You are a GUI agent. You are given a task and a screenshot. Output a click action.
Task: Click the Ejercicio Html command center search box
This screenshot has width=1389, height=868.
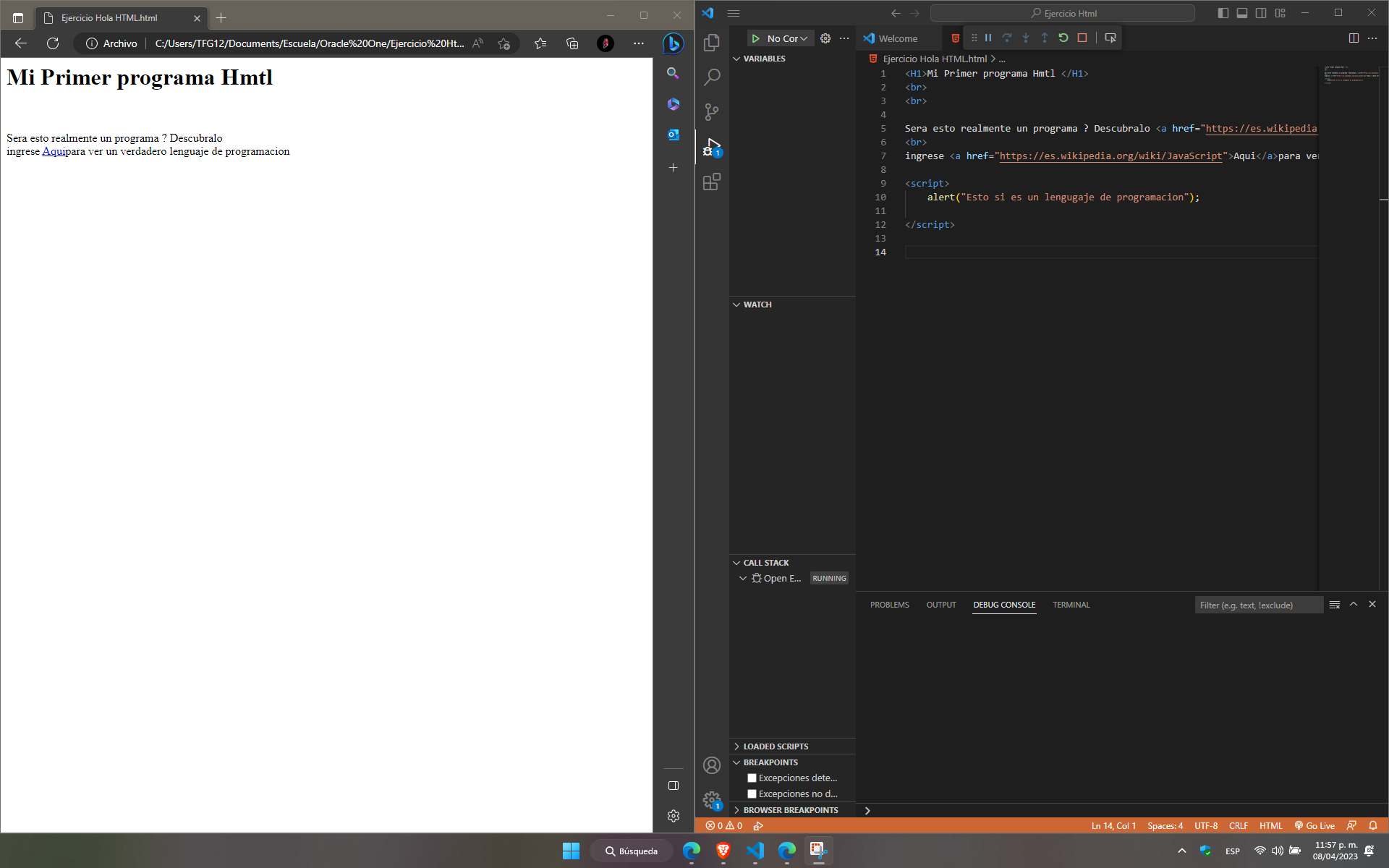click(1062, 13)
